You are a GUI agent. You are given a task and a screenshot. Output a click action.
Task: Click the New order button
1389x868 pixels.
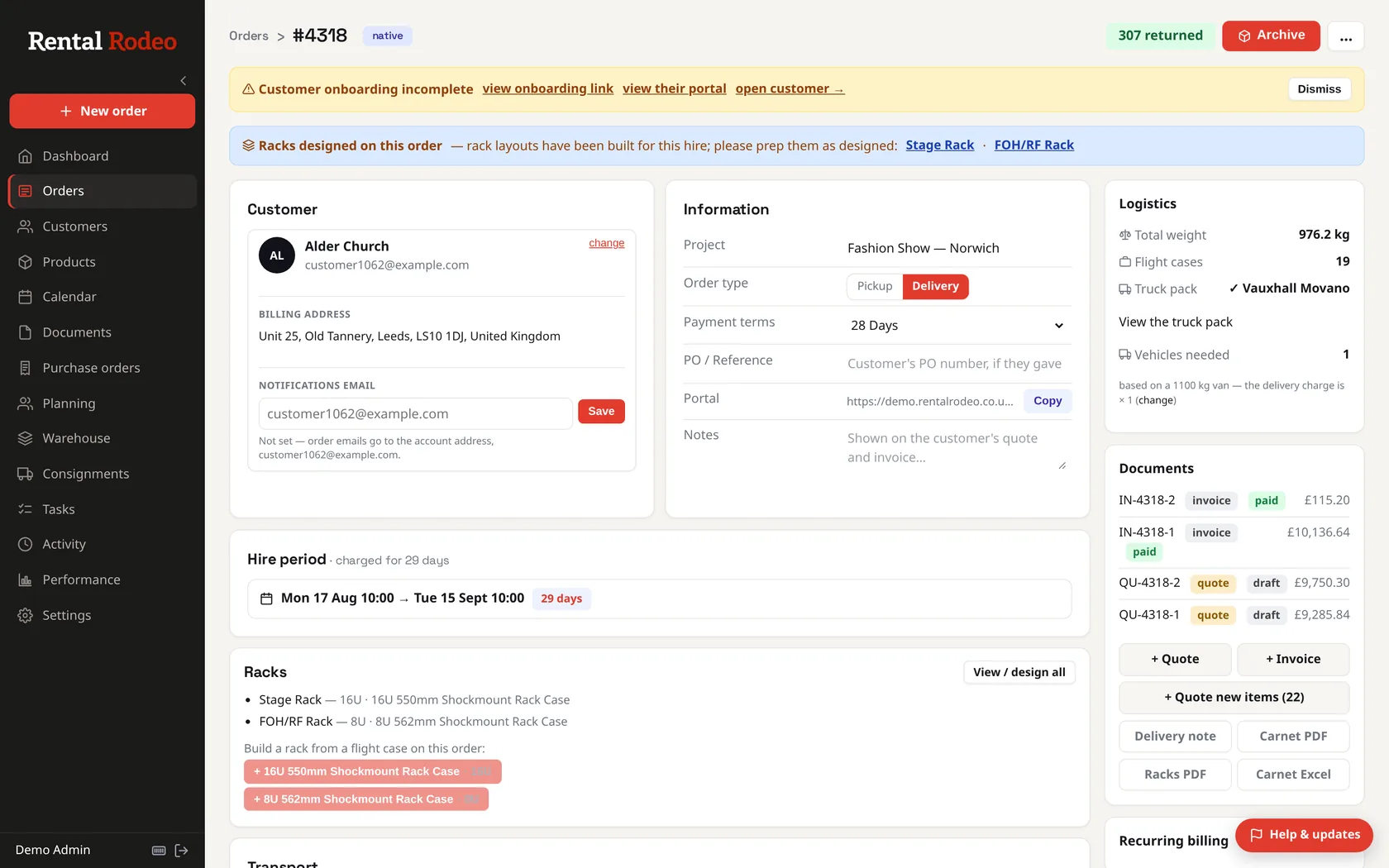pos(103,111)
